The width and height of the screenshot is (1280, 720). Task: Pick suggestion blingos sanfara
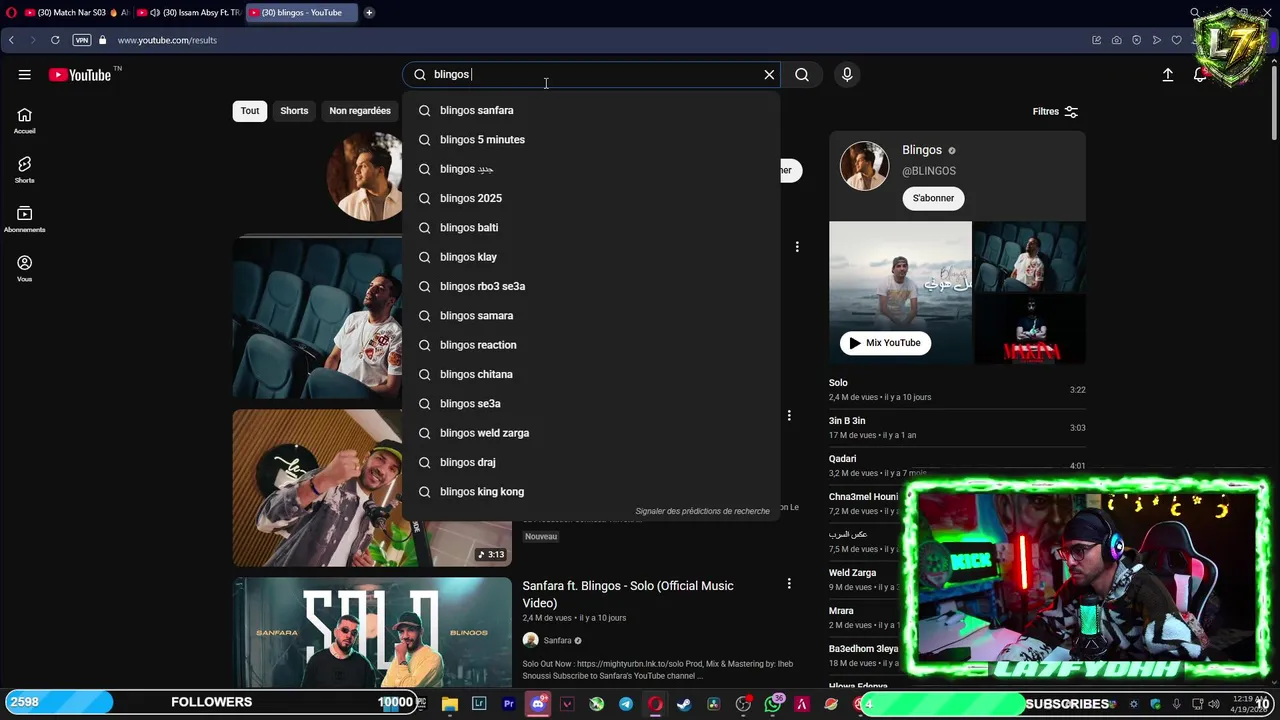(591, 111)
